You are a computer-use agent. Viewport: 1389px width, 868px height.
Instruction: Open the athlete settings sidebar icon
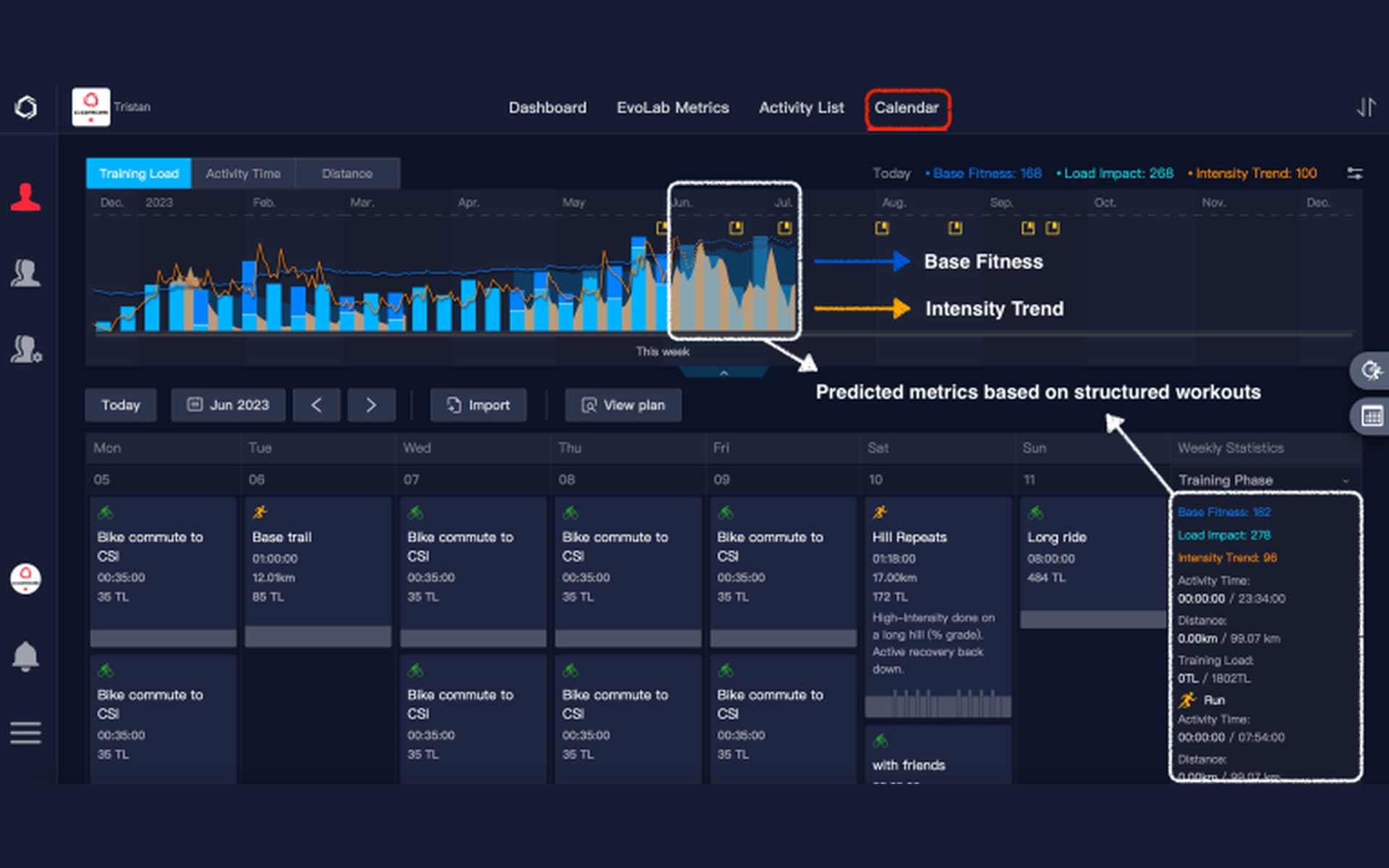pyautogui.click(x=26, y=349)
